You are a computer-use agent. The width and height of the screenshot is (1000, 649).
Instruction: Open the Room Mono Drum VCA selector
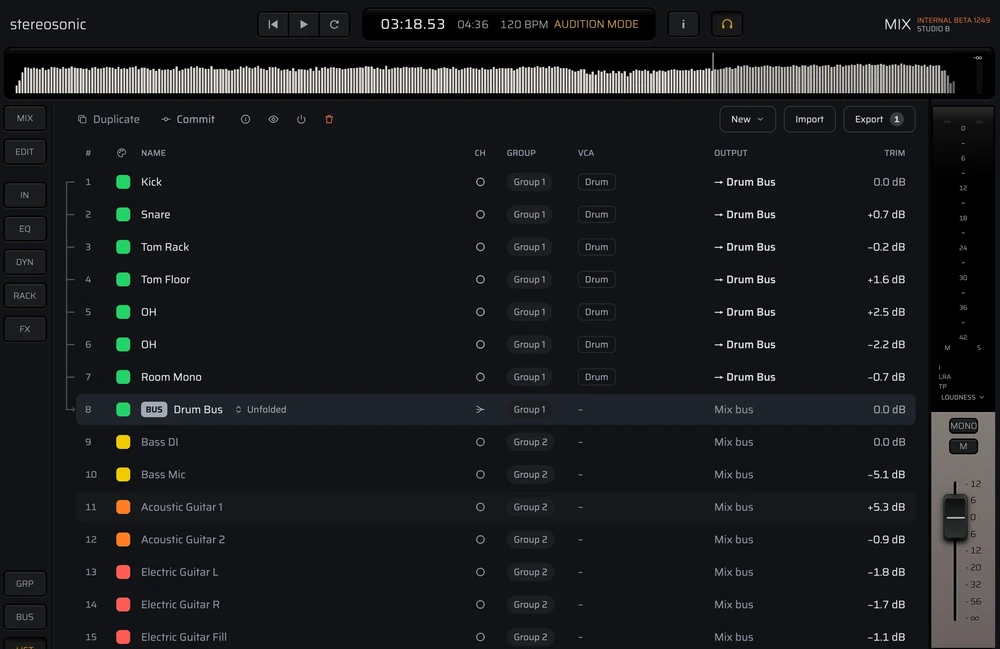pyautogui.click(x=596, y=377)
